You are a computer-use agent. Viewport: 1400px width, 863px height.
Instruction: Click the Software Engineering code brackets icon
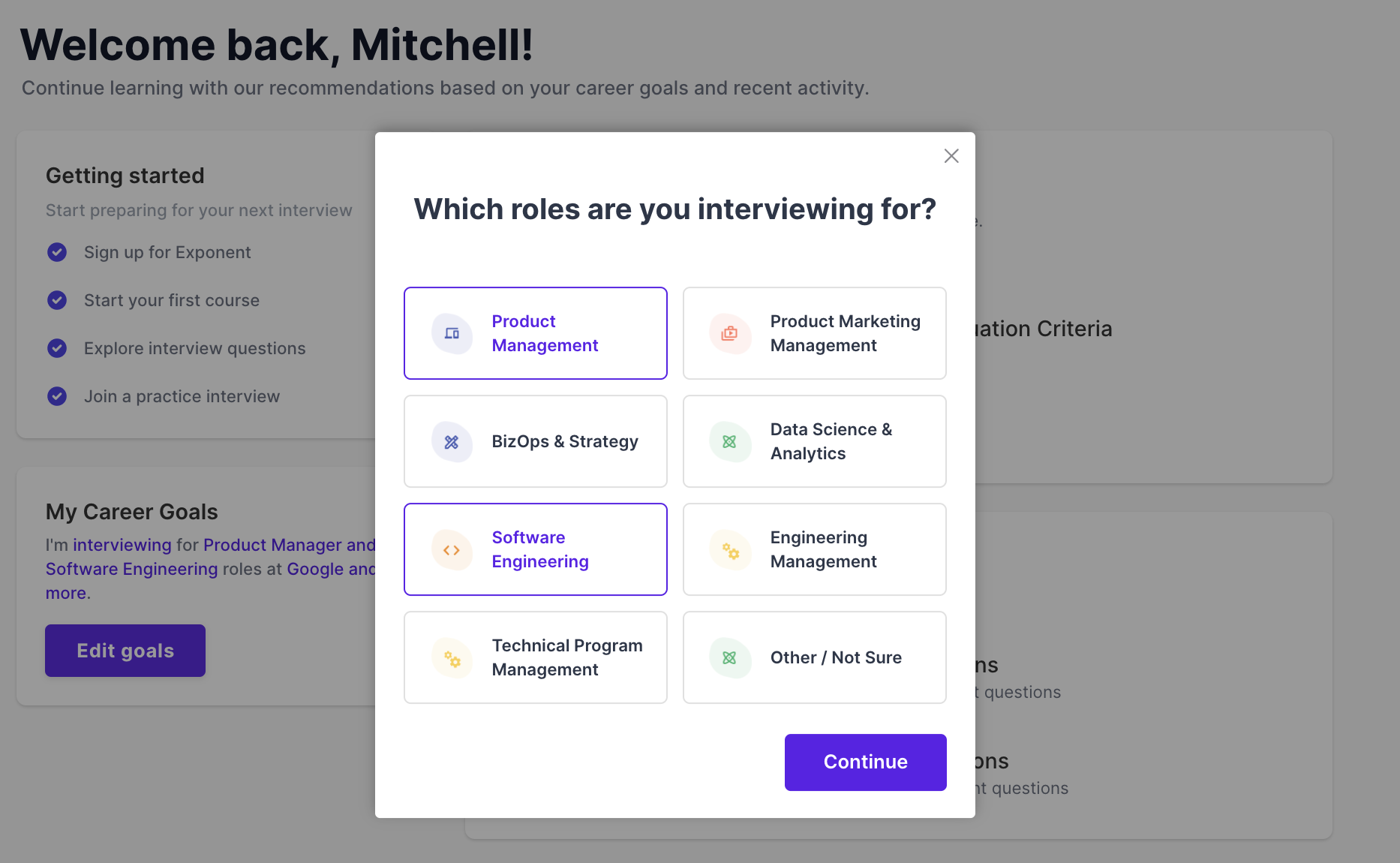point(452,550)
